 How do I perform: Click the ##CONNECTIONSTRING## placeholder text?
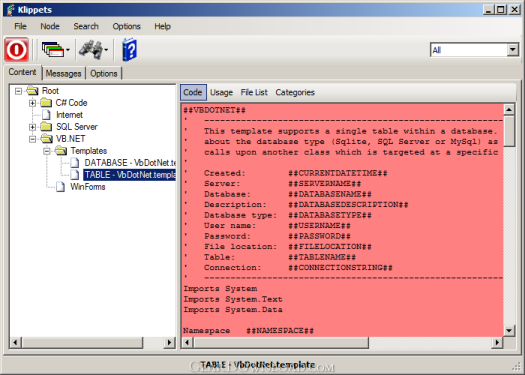coord(340,268)
